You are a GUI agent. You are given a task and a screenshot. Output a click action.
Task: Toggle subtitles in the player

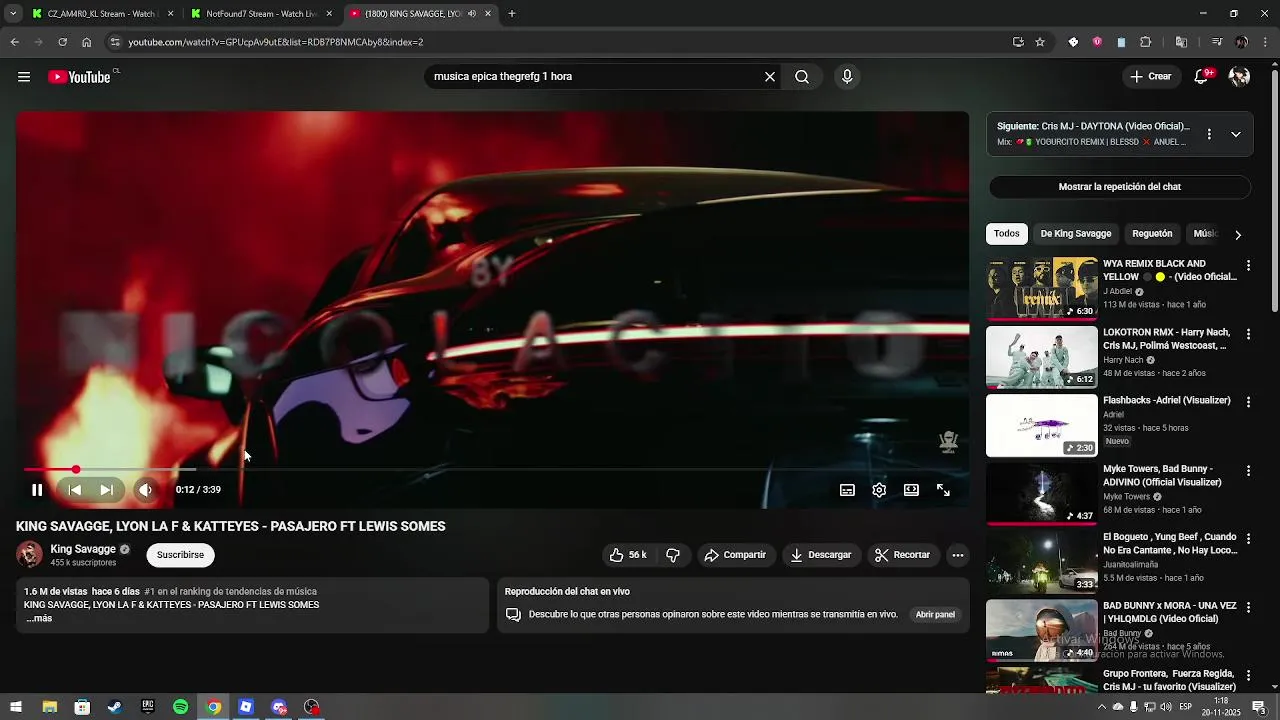click(847, 490)
